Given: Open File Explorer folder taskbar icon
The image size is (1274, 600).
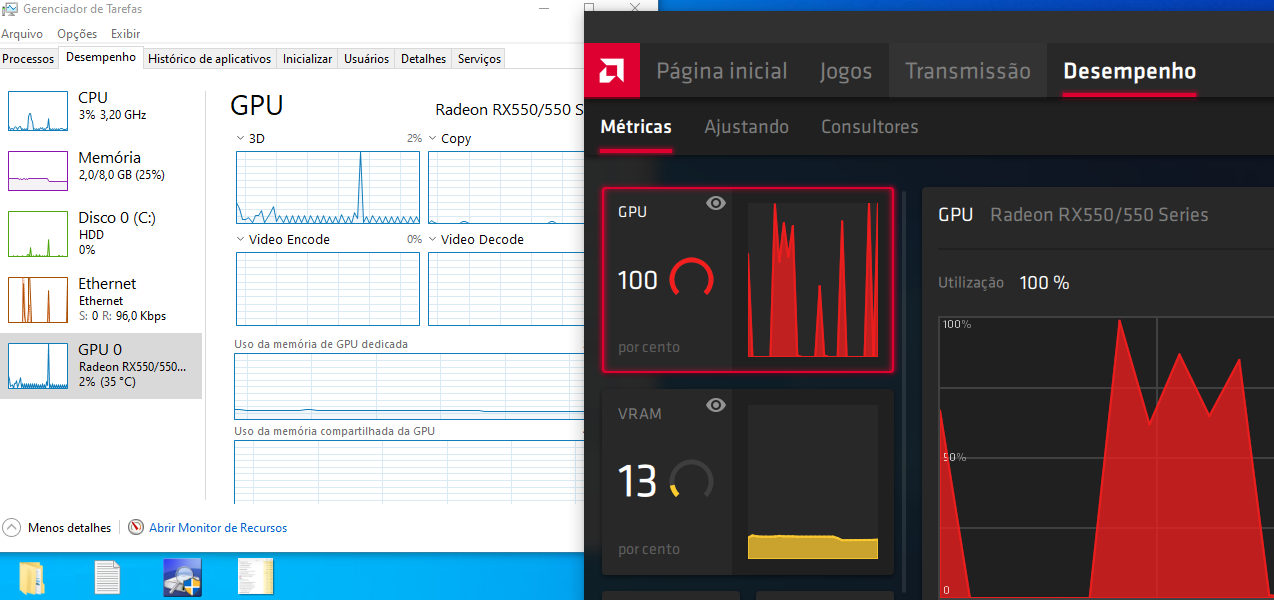Looking at the screenshot, I should (31, 578).
